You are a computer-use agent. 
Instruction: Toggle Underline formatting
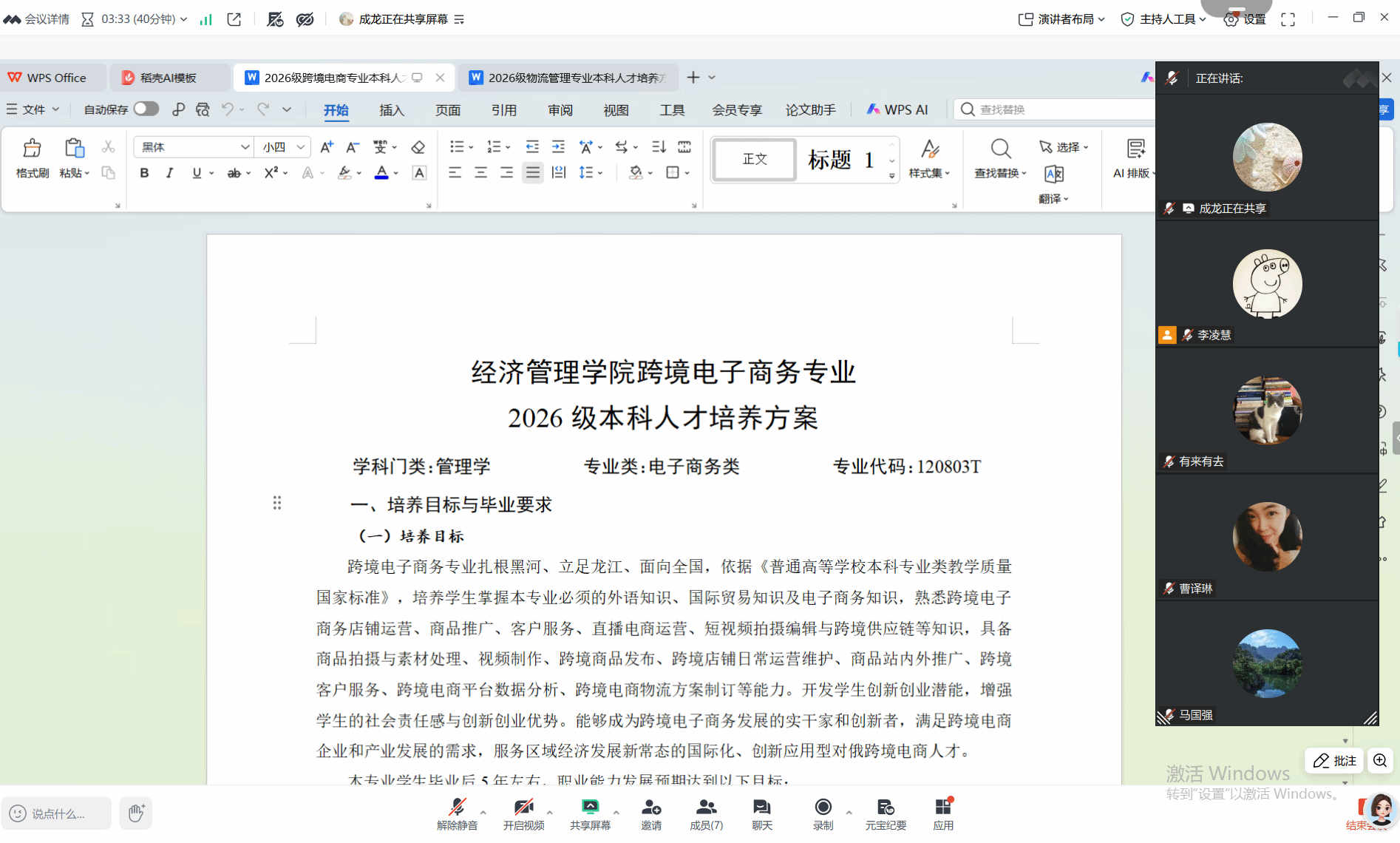[197, 173]
